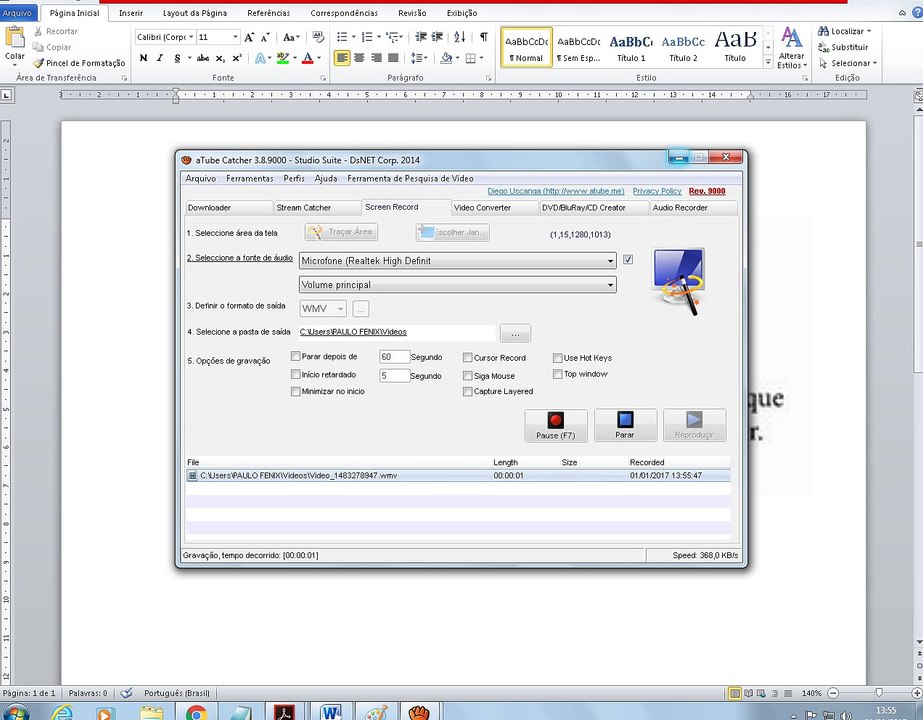Apply superscript x² formatting
This screenshot has width=923, height=720.
[x=237, y=58]
